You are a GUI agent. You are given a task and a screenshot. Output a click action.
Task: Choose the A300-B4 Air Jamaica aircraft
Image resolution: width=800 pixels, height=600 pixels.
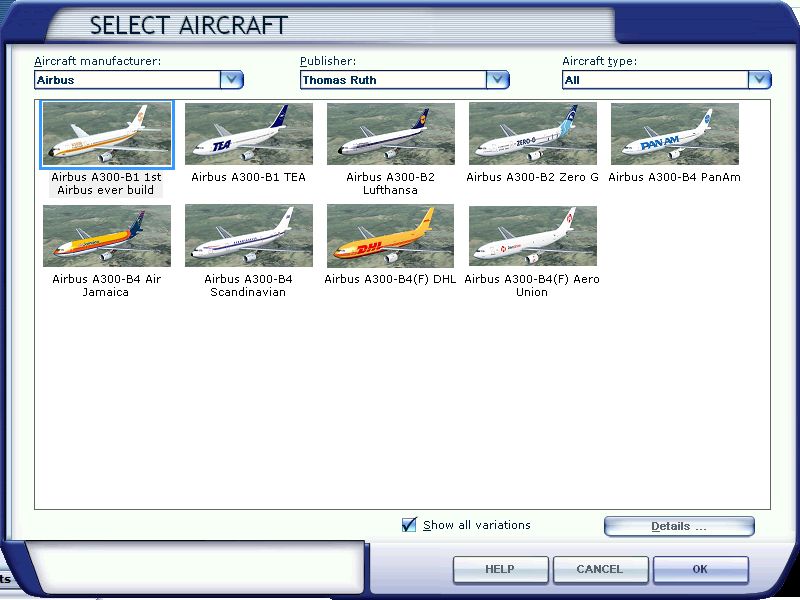click(x=106, y=236)
